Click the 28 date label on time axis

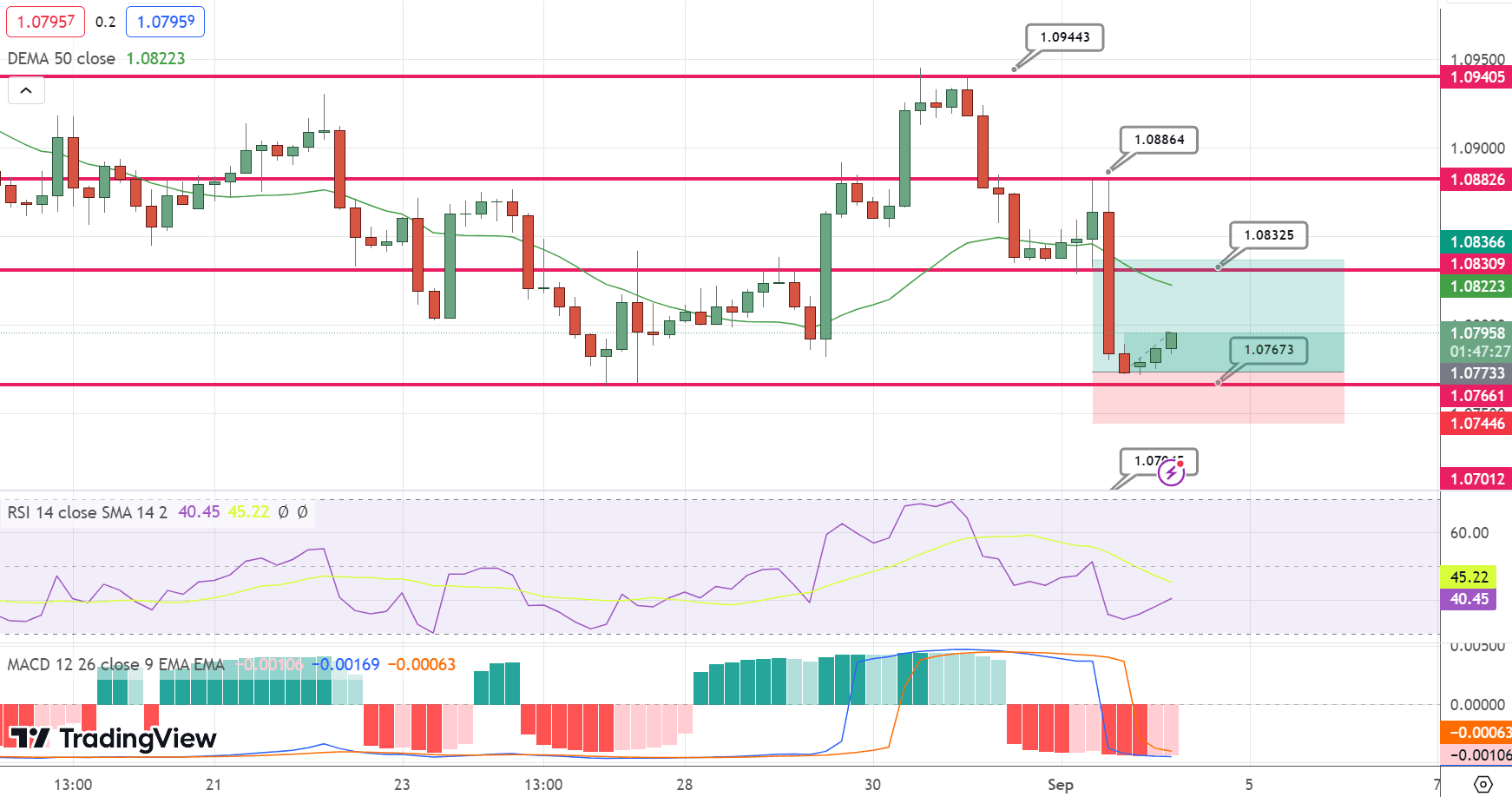[685, 785]
